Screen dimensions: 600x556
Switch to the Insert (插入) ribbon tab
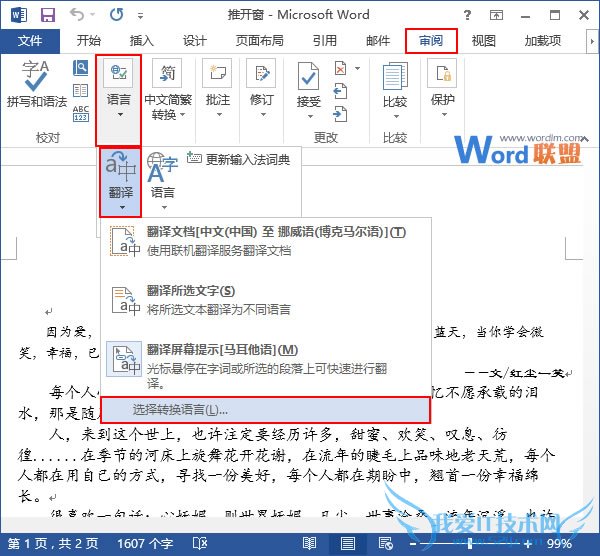[142, 41]
